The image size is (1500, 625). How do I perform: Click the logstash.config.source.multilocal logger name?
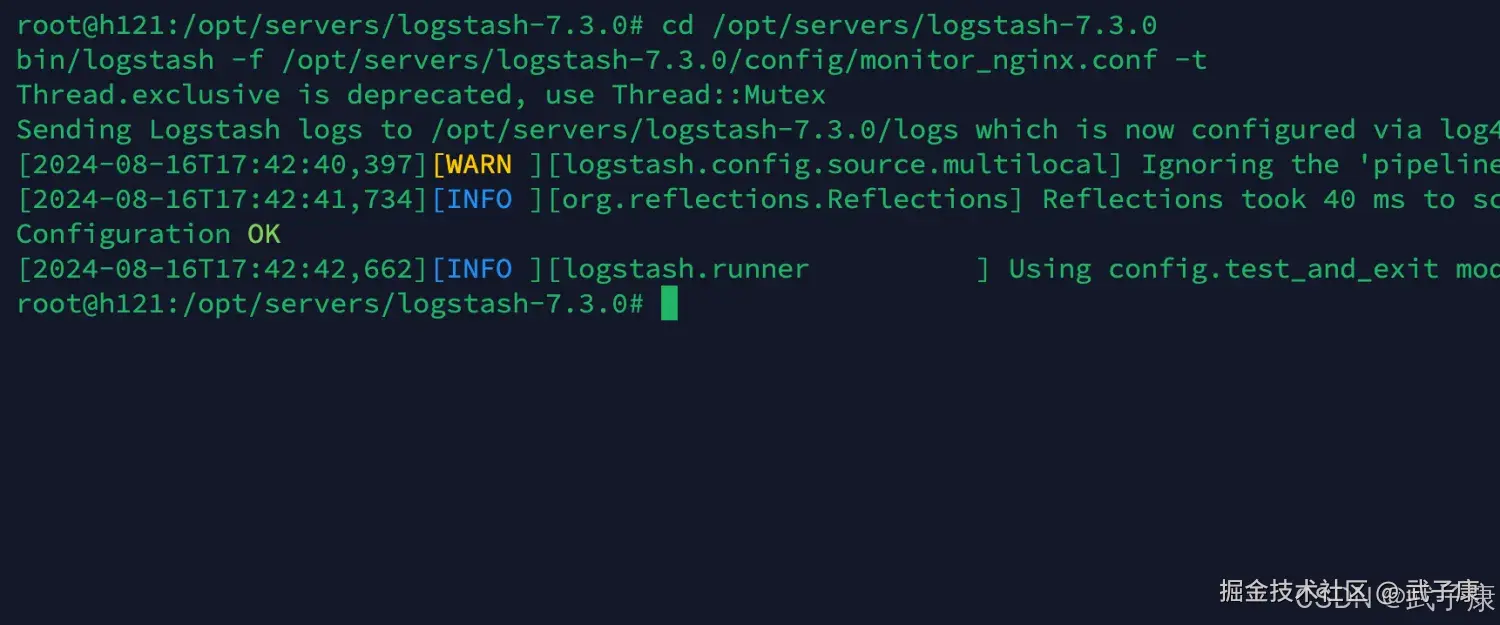pyautogui.click(x=835, y=165)
